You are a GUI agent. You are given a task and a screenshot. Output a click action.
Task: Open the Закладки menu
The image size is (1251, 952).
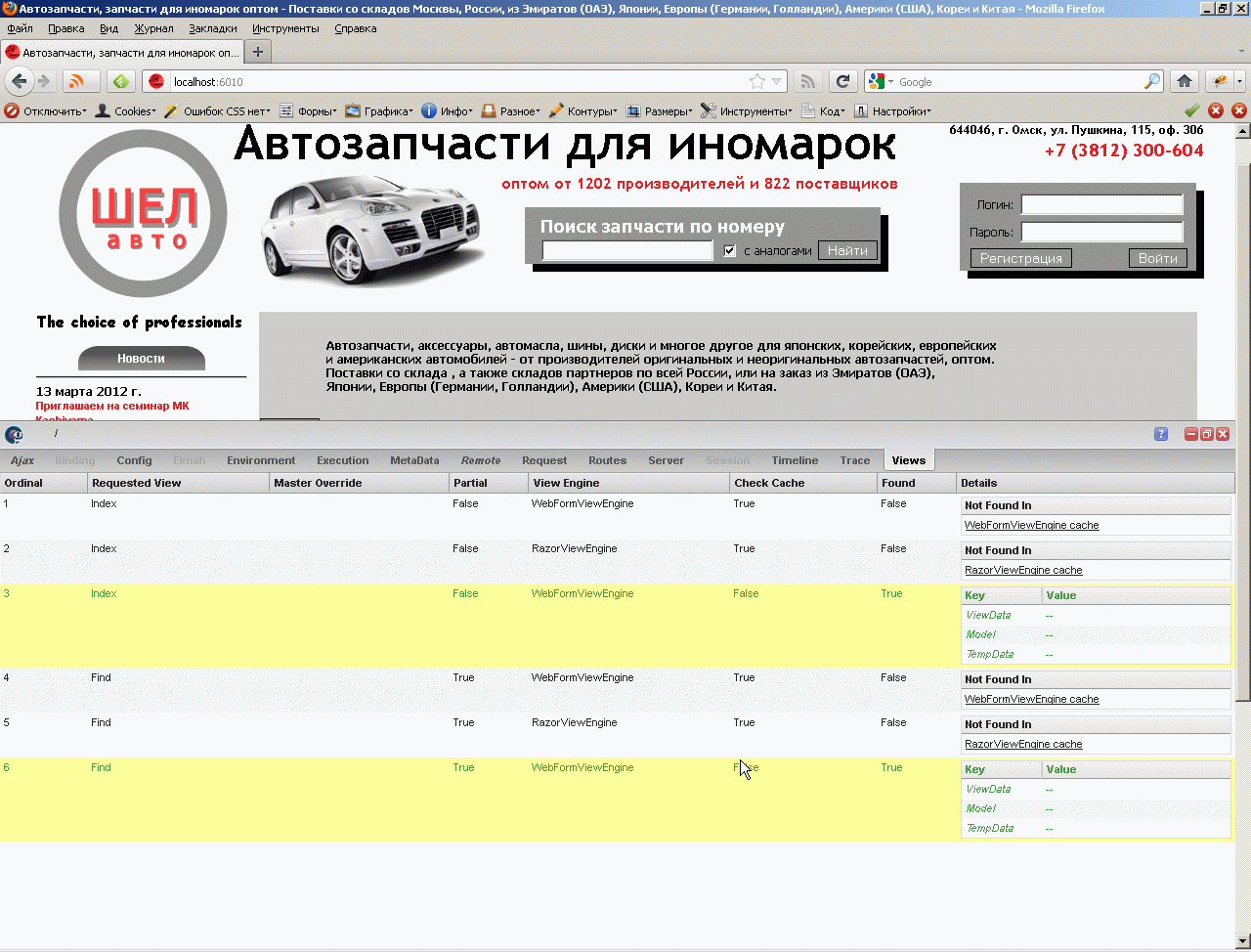coord(213,29)
